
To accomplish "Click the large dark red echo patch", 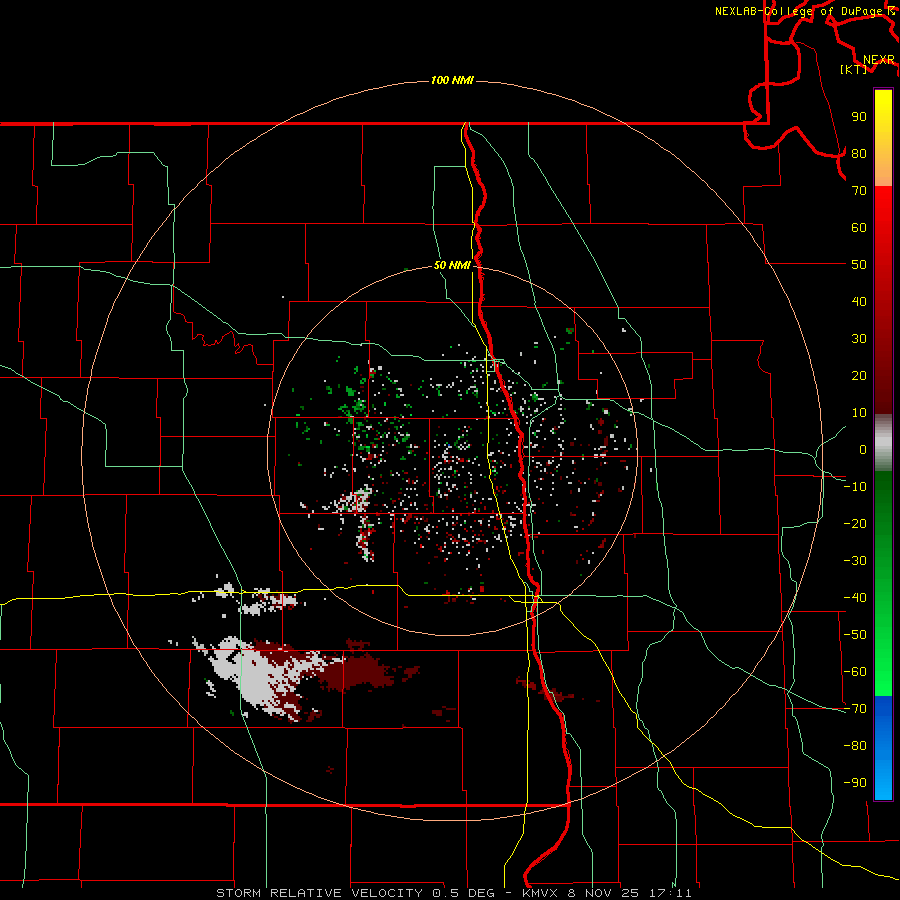I will click(356, 672).
